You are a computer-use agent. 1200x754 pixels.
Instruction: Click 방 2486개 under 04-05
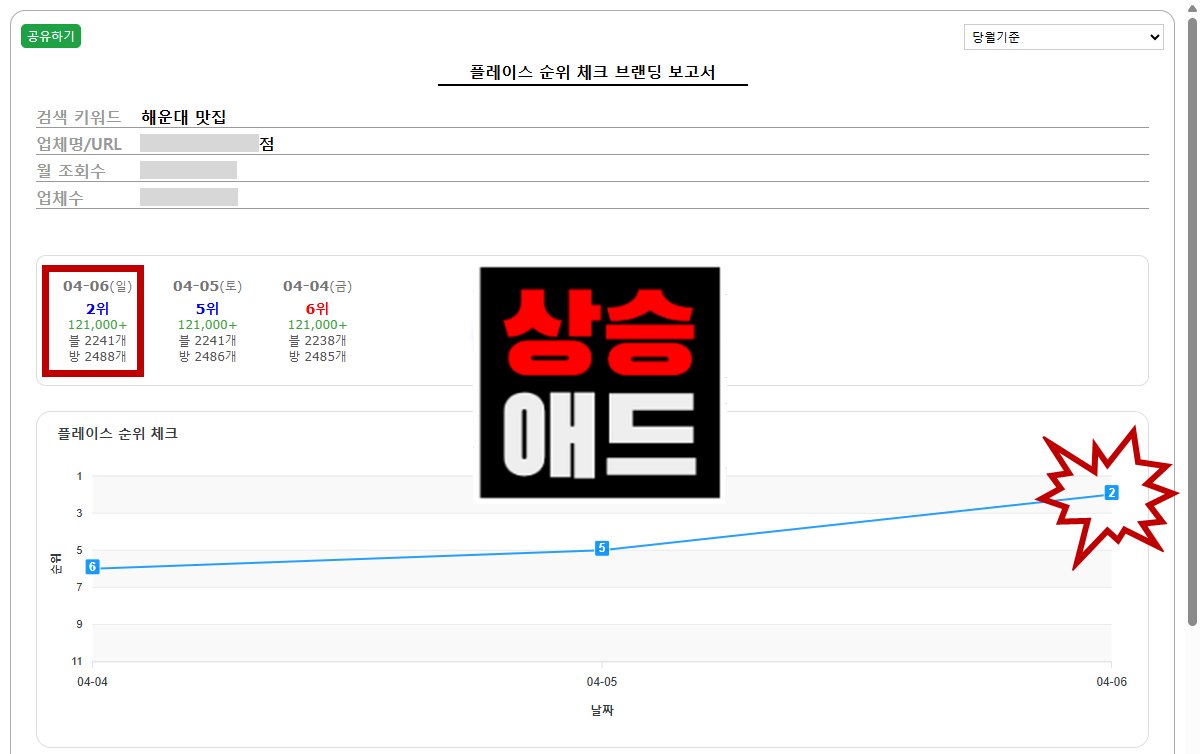point(207,356)
